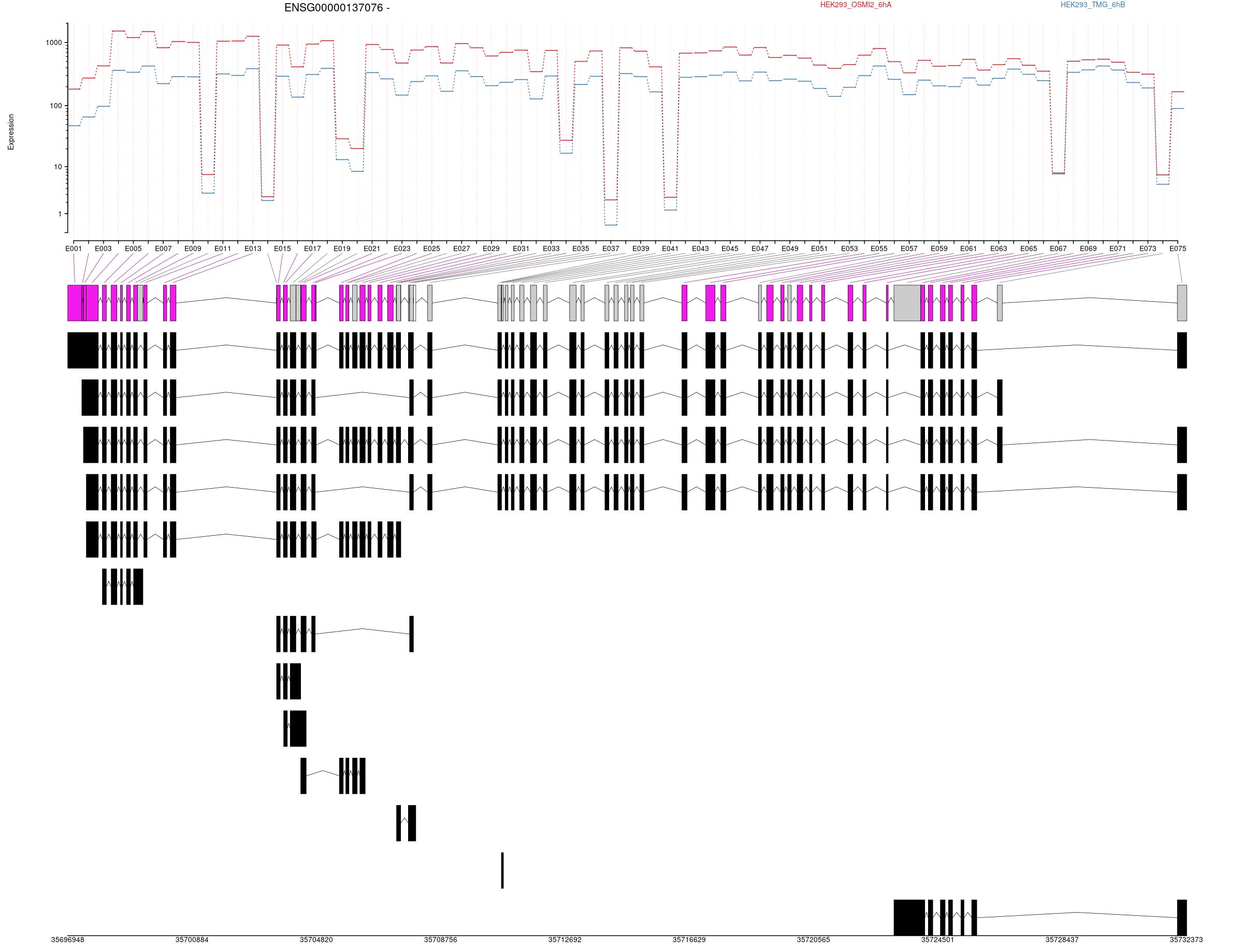
Task: Select the HEK293_OSMI2_6hA legend label
Action: click(x=855, y=5)
